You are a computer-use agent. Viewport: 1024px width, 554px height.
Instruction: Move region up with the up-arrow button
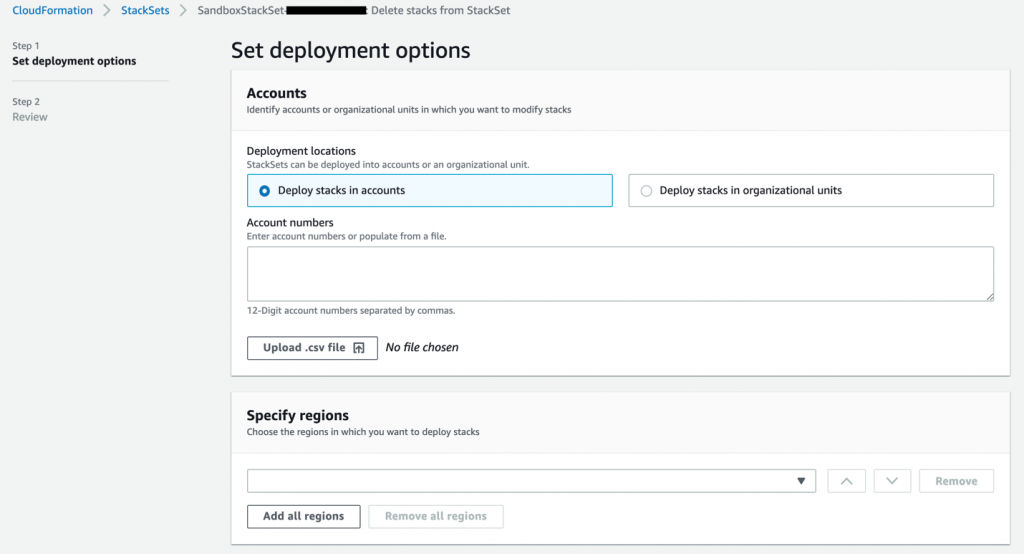point(846,481)
